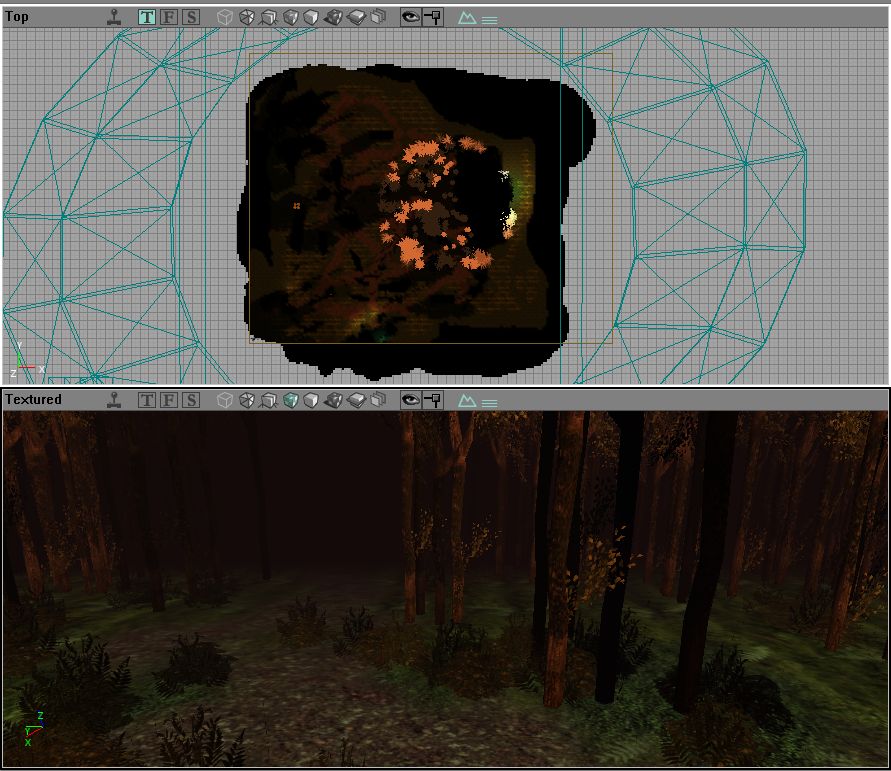Screen dimensions: 891x771
Task: Click actor lock pin icon in Top viewport
Action: 433,18
